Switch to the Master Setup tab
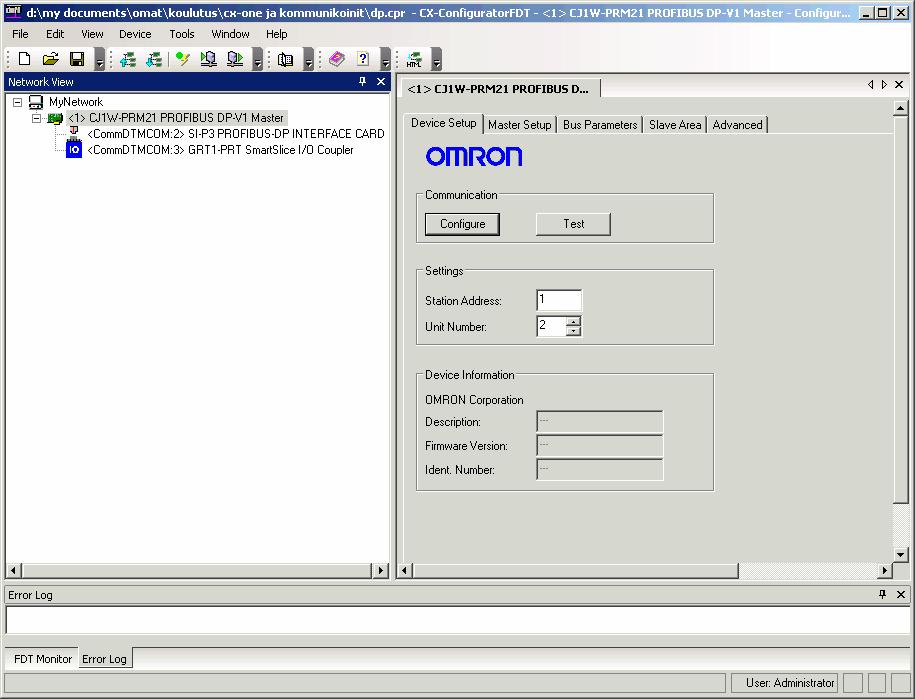Screen dimensions: 915x699 pos(519,125)
